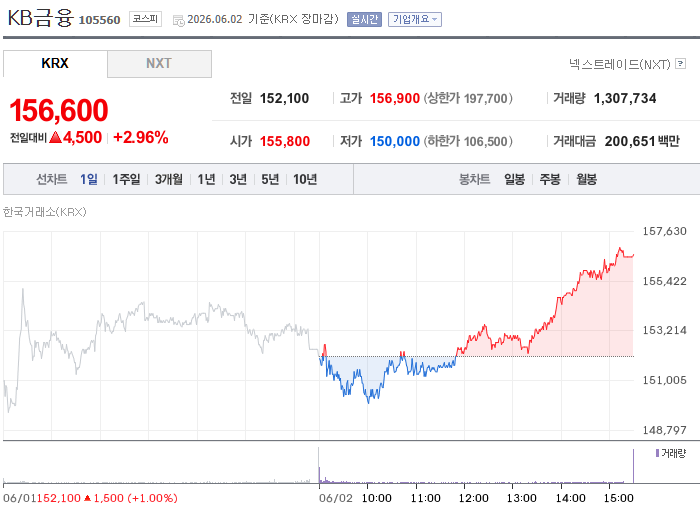Click the 12:00 time axis label
This screenshot has height=519, width=700.
(x=473, y=498)
